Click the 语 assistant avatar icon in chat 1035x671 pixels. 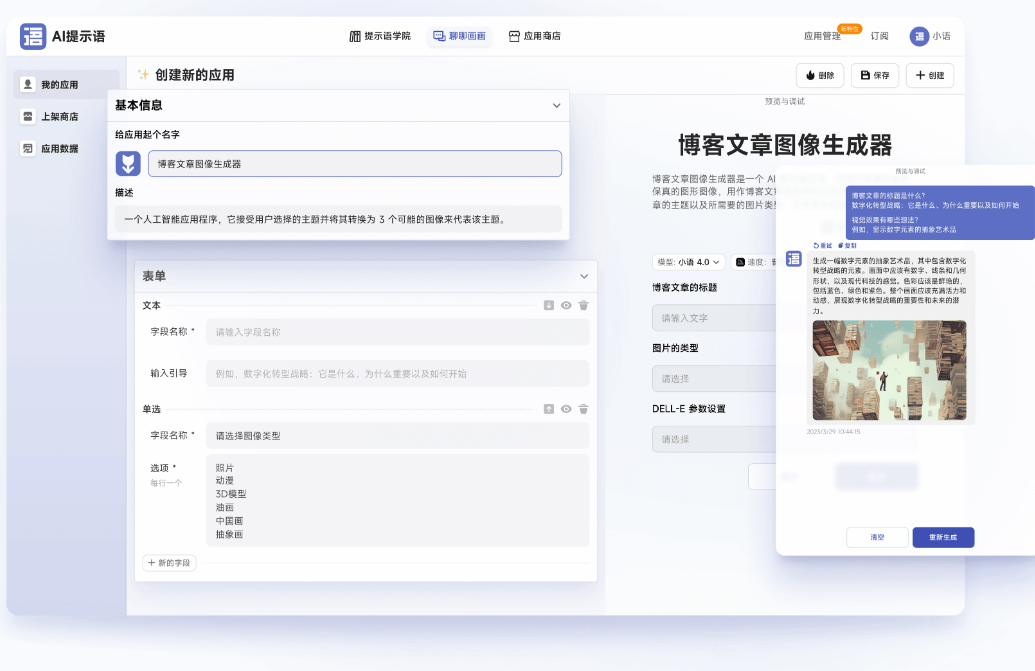tap(794, 258)
